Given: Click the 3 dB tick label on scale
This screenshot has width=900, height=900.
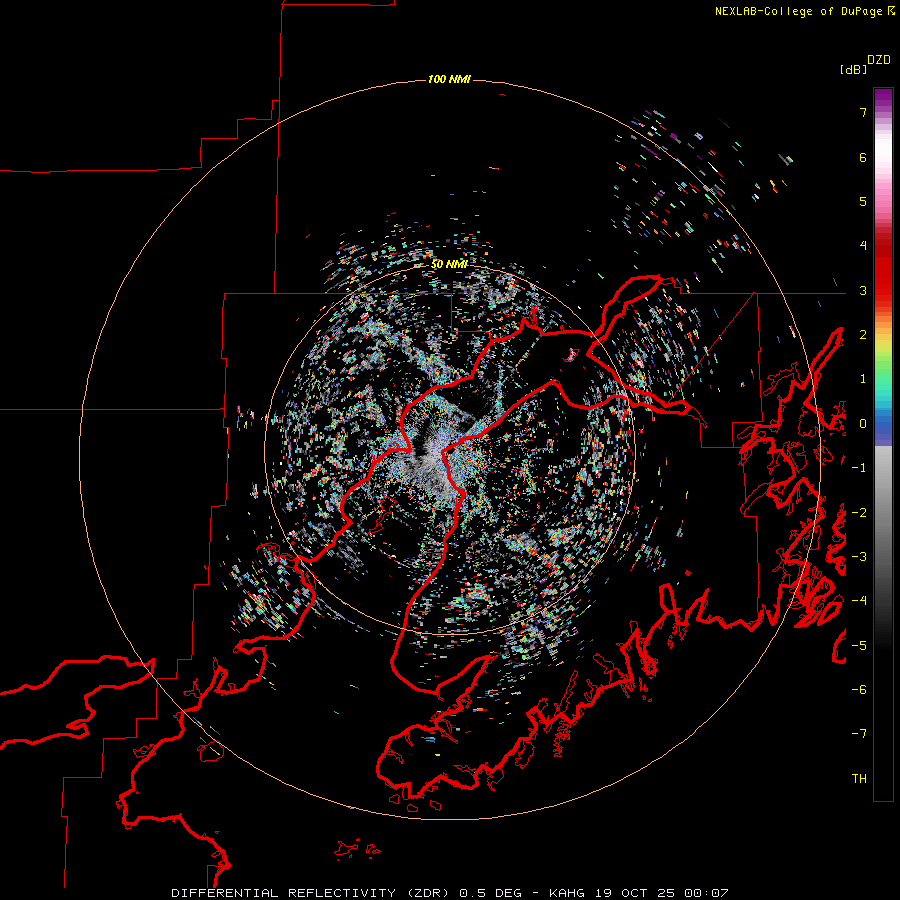Looking at the screenshot, I should tap(863, 290).
